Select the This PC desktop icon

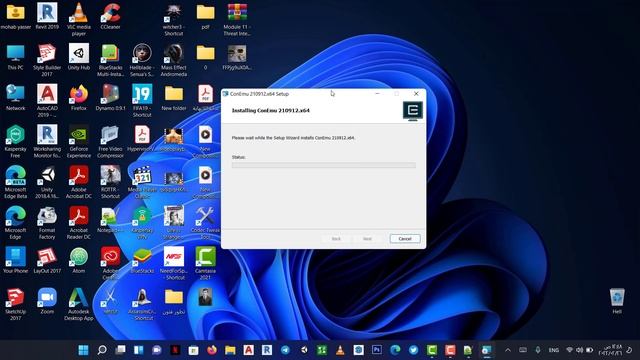click(x=16, y=57)
